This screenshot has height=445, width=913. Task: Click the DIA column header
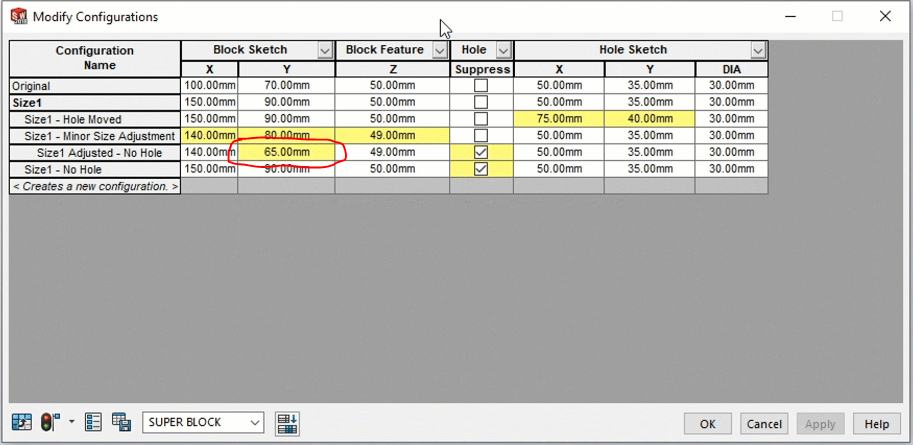pos(731,69)
